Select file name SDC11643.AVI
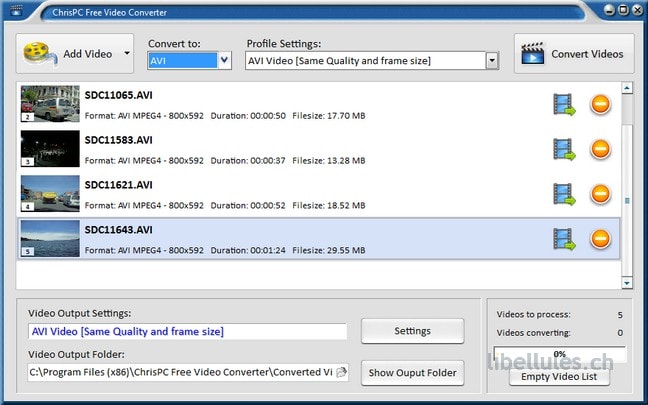The image size is (648, 405). tap(119, 230)
